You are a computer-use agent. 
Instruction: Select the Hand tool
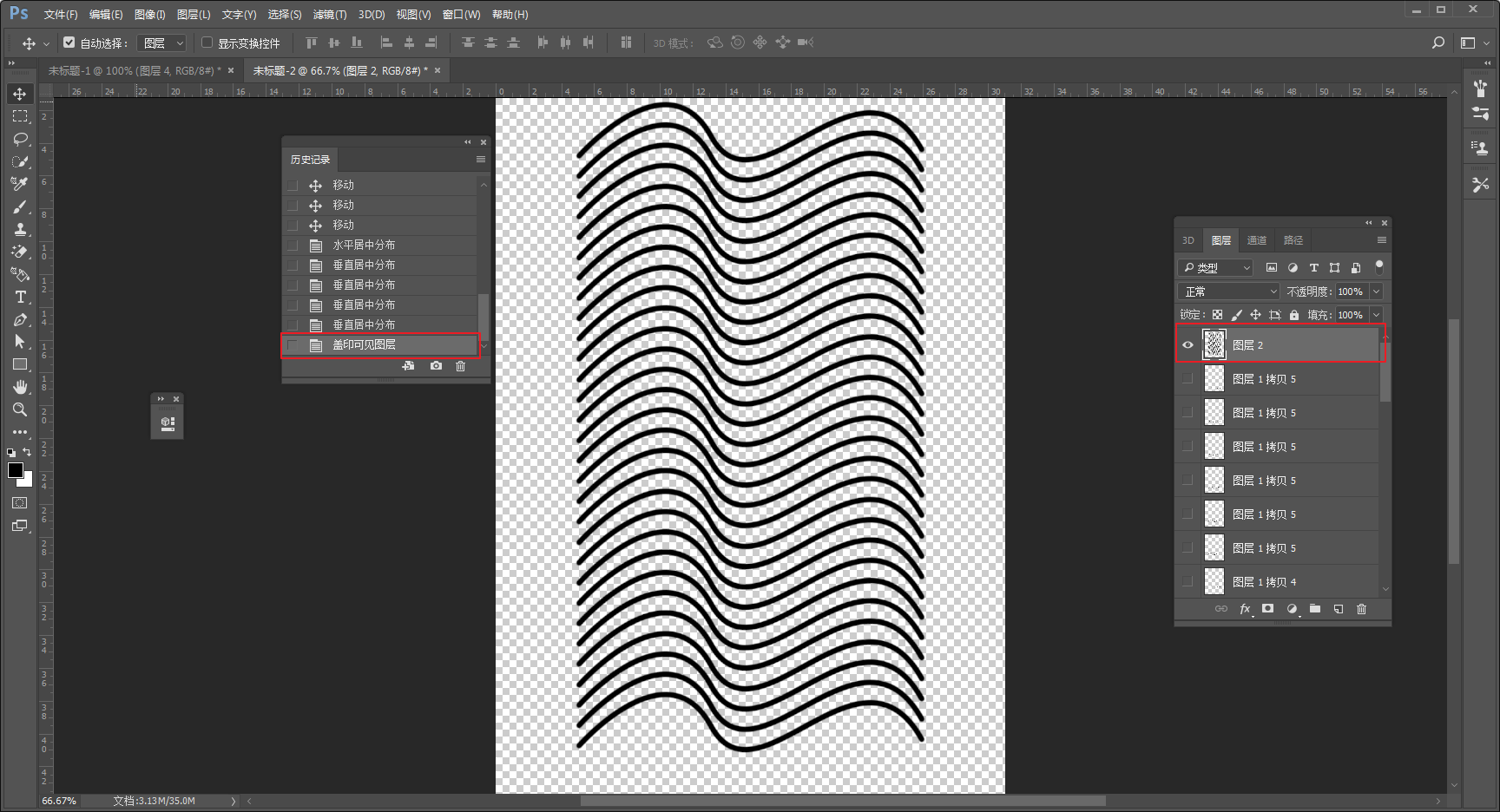point(20,387)
